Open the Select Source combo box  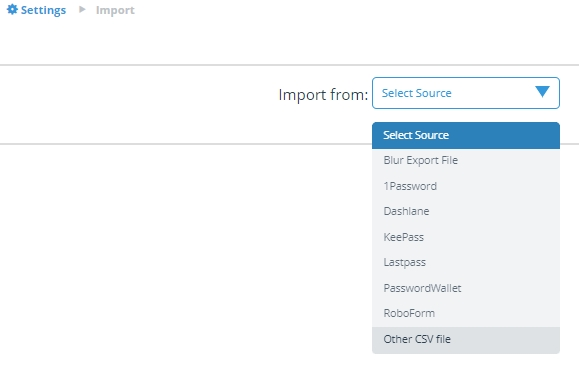tap(466, 93)
